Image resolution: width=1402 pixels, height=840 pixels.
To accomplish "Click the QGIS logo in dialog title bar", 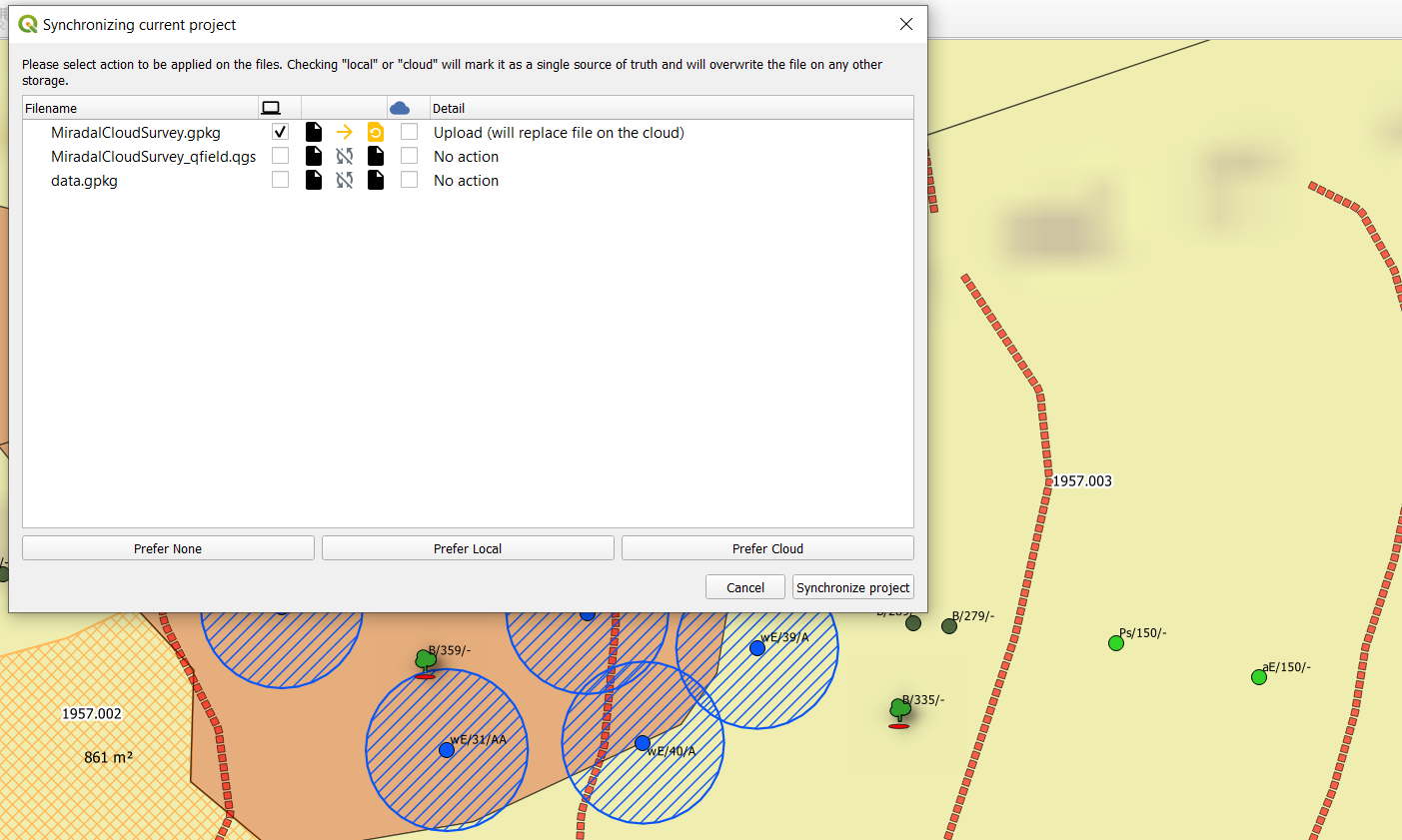I will pyautogui.click(x=28, y=24).
